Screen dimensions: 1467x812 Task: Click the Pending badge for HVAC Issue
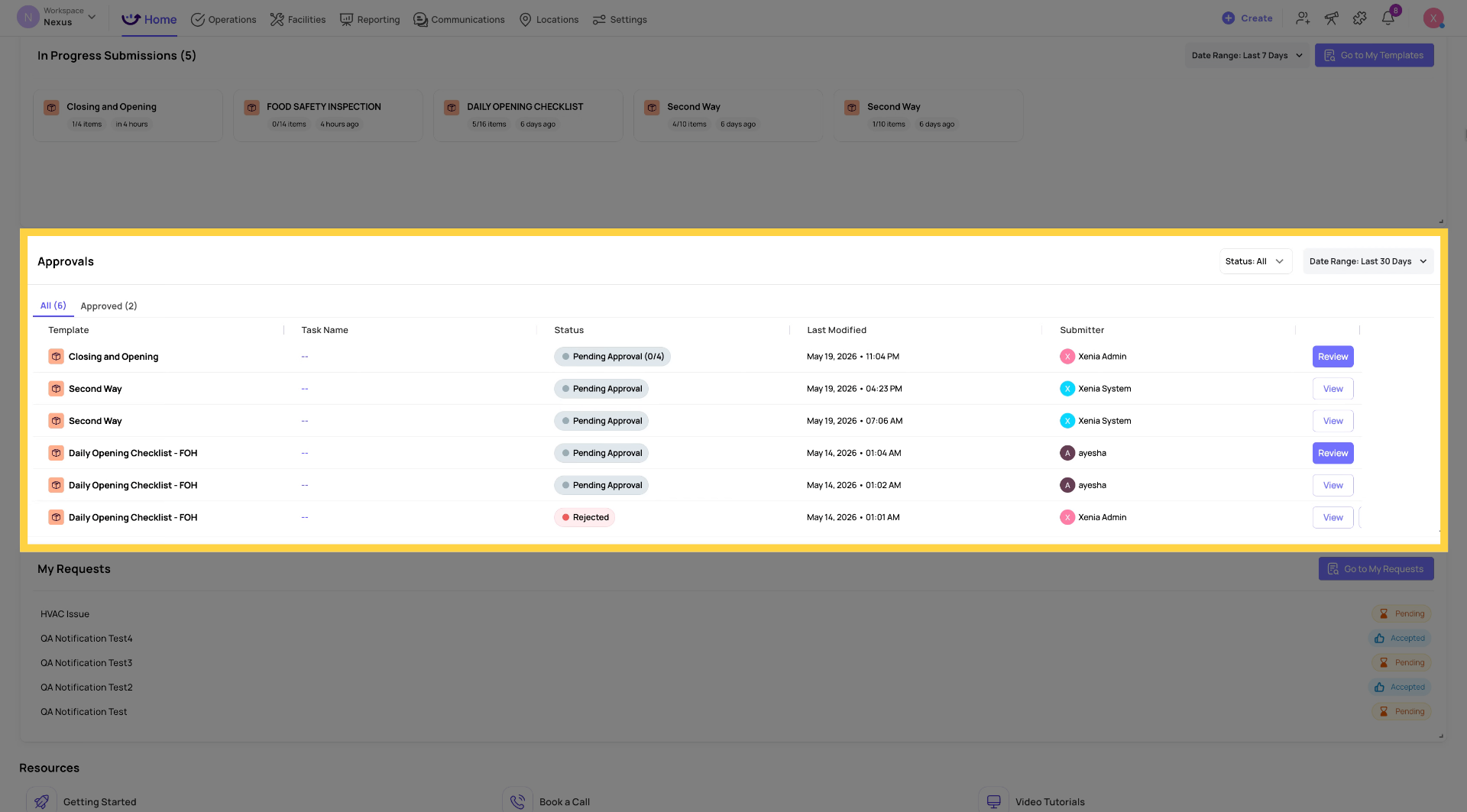point(1401,614)
